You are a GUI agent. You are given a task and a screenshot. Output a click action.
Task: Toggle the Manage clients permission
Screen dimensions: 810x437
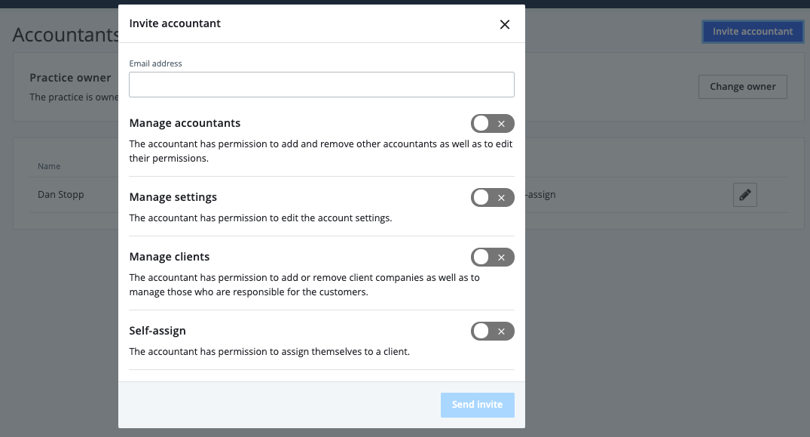point(492,257)
